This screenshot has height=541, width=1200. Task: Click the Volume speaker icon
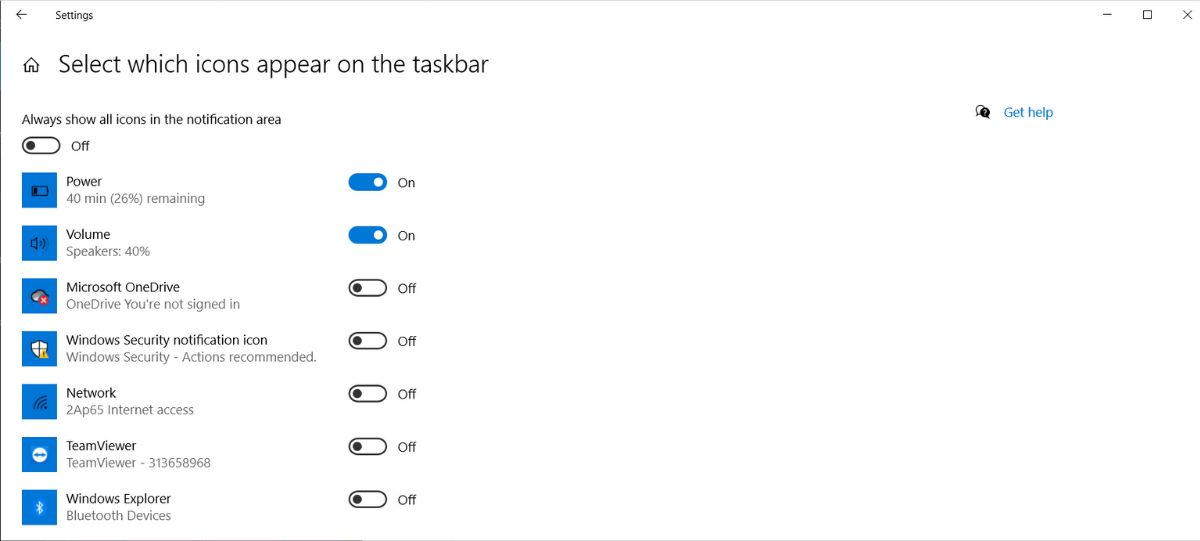pos(40,243)
